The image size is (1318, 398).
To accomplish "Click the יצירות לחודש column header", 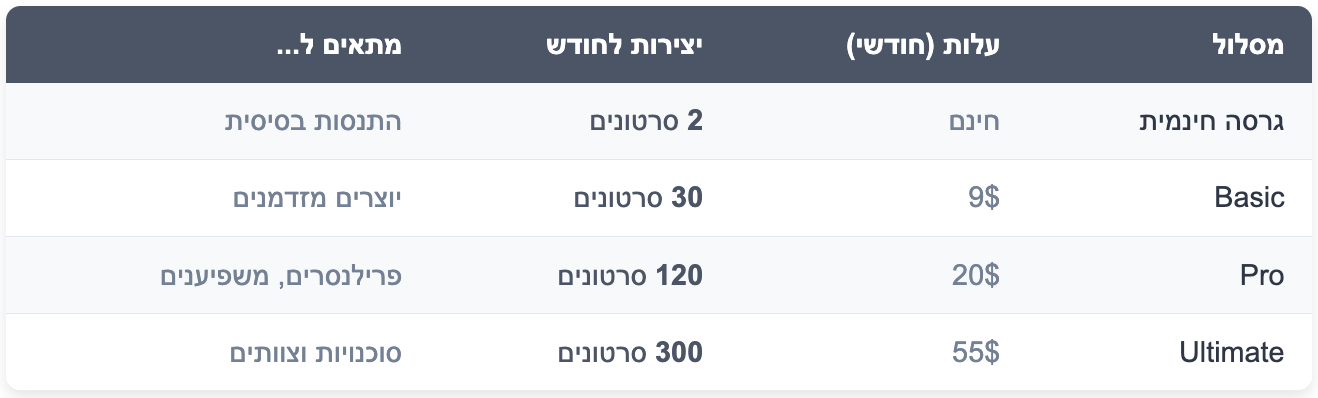I will coord(626,45).
